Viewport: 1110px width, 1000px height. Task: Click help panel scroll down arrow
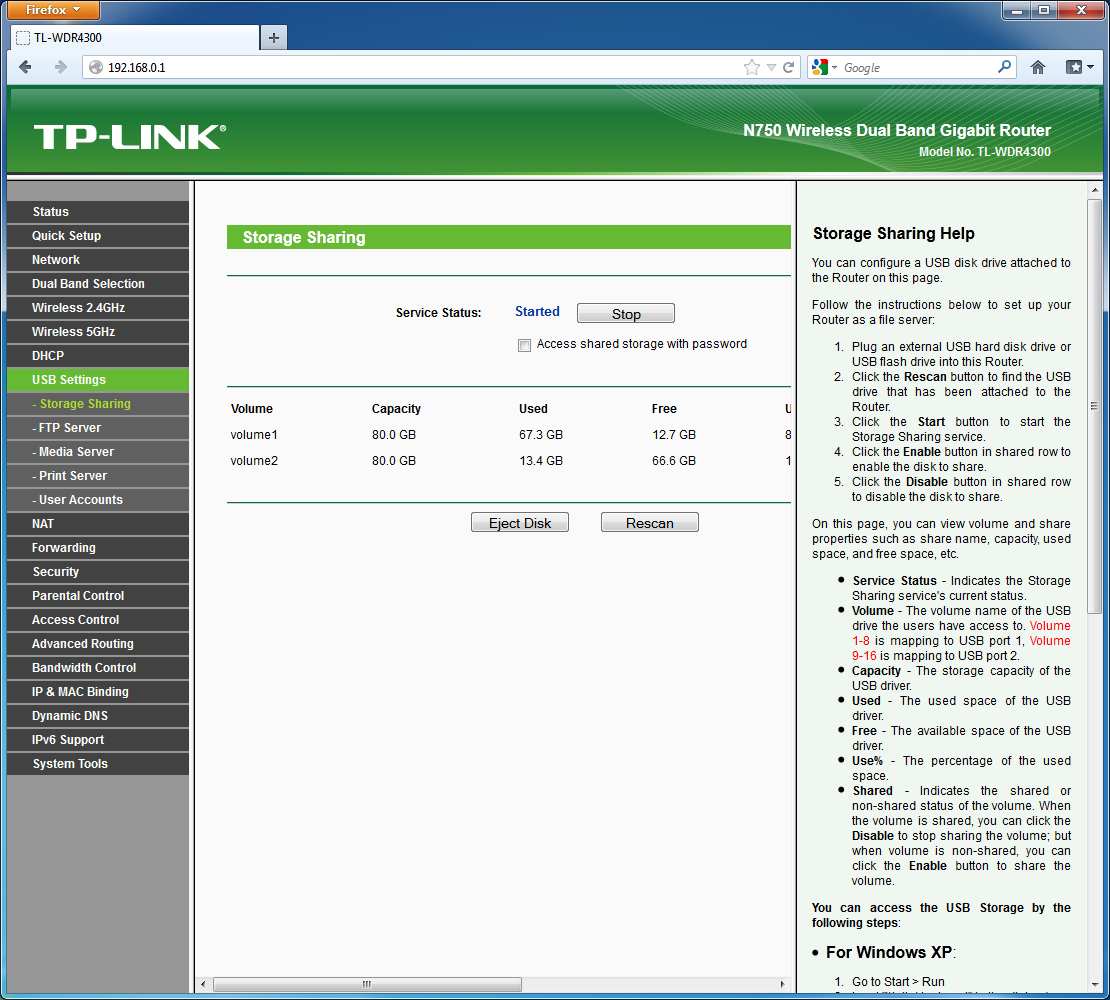[x=1094, y=984]
